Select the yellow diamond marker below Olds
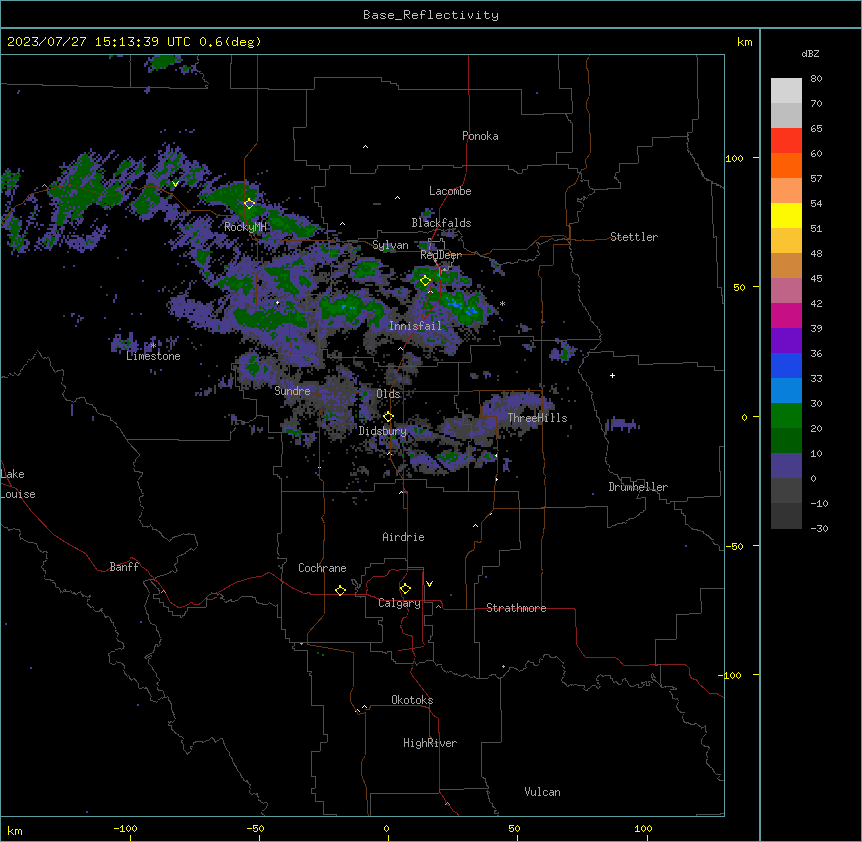The image size is (862, 842). pos(388,417)
